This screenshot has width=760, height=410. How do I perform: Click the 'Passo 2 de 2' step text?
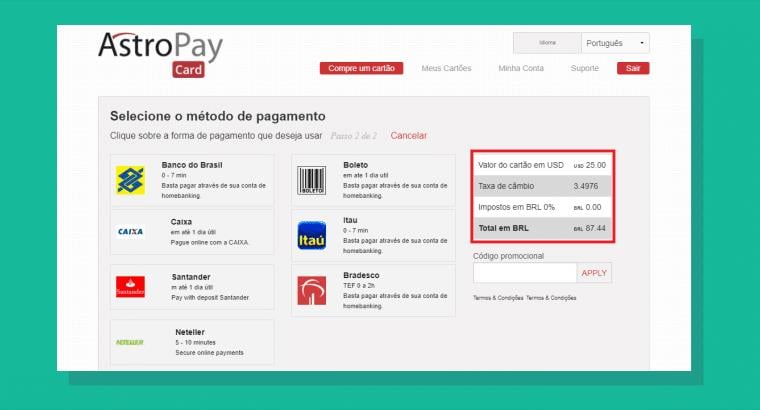coord(354,136)
